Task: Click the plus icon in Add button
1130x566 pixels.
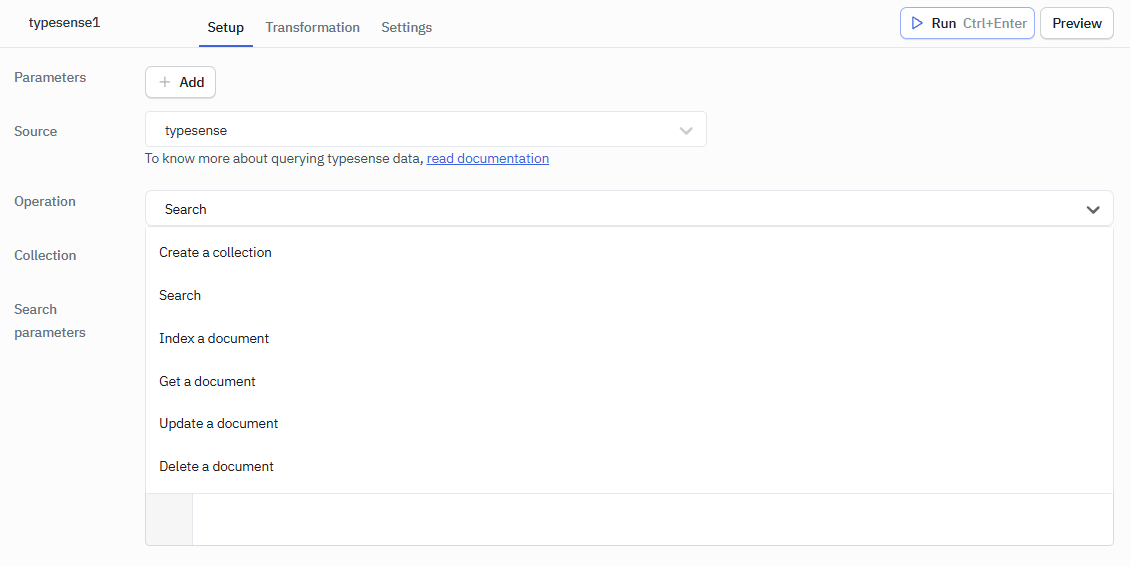Action: 165,82
